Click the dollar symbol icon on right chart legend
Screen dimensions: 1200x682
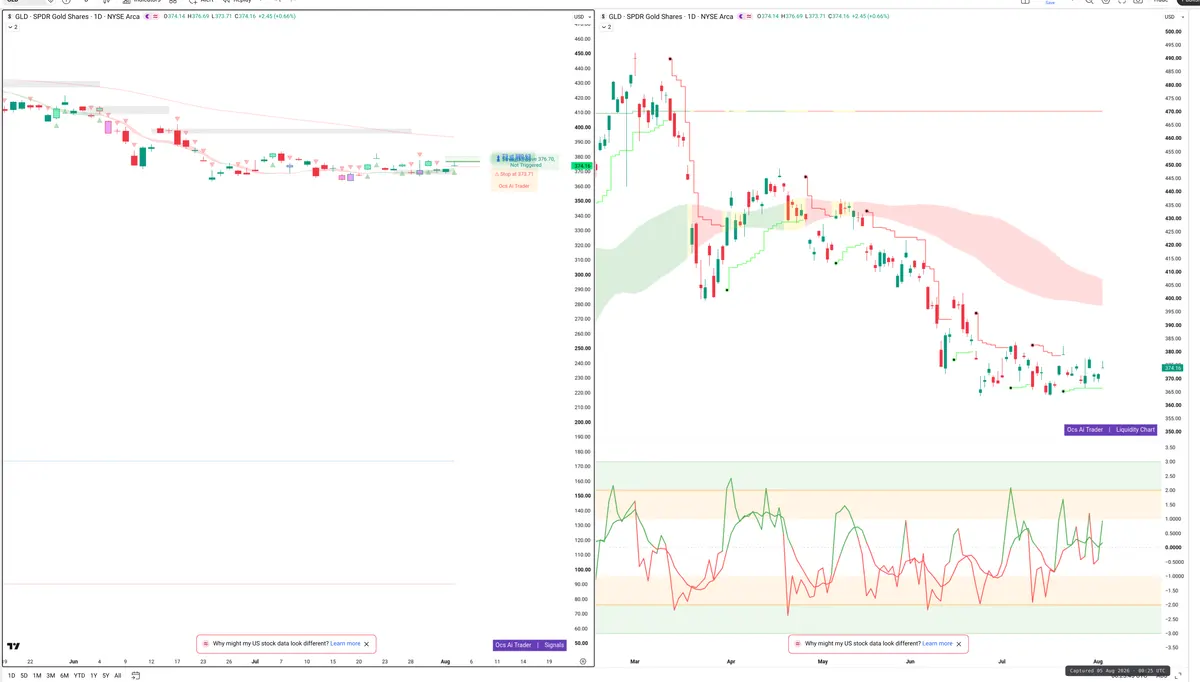click(602, 17)
